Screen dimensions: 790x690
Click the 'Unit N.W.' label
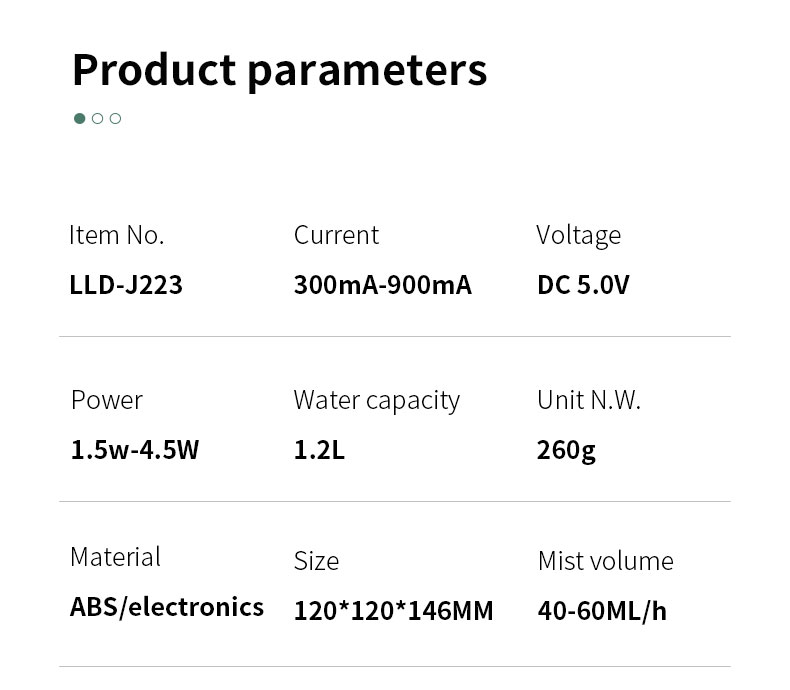pyautogui.click(x=588, y=400)
